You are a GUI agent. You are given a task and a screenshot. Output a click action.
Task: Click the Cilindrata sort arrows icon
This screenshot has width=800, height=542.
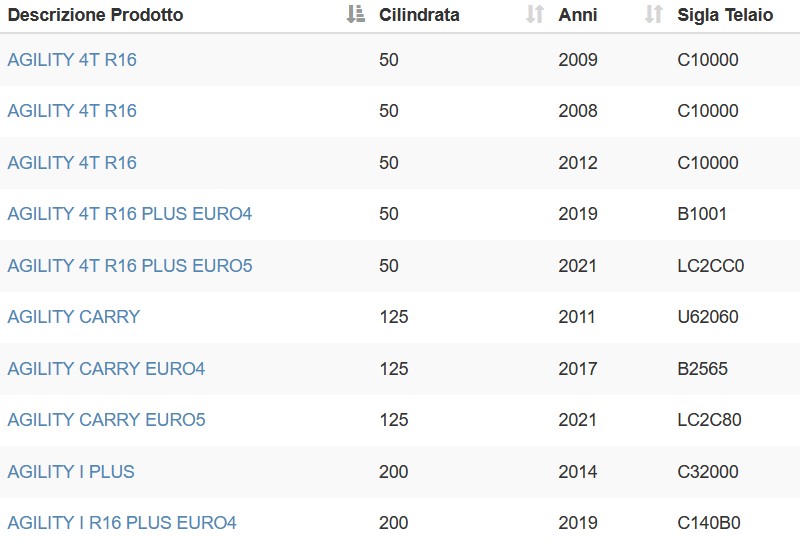click(x=535, y=14)
